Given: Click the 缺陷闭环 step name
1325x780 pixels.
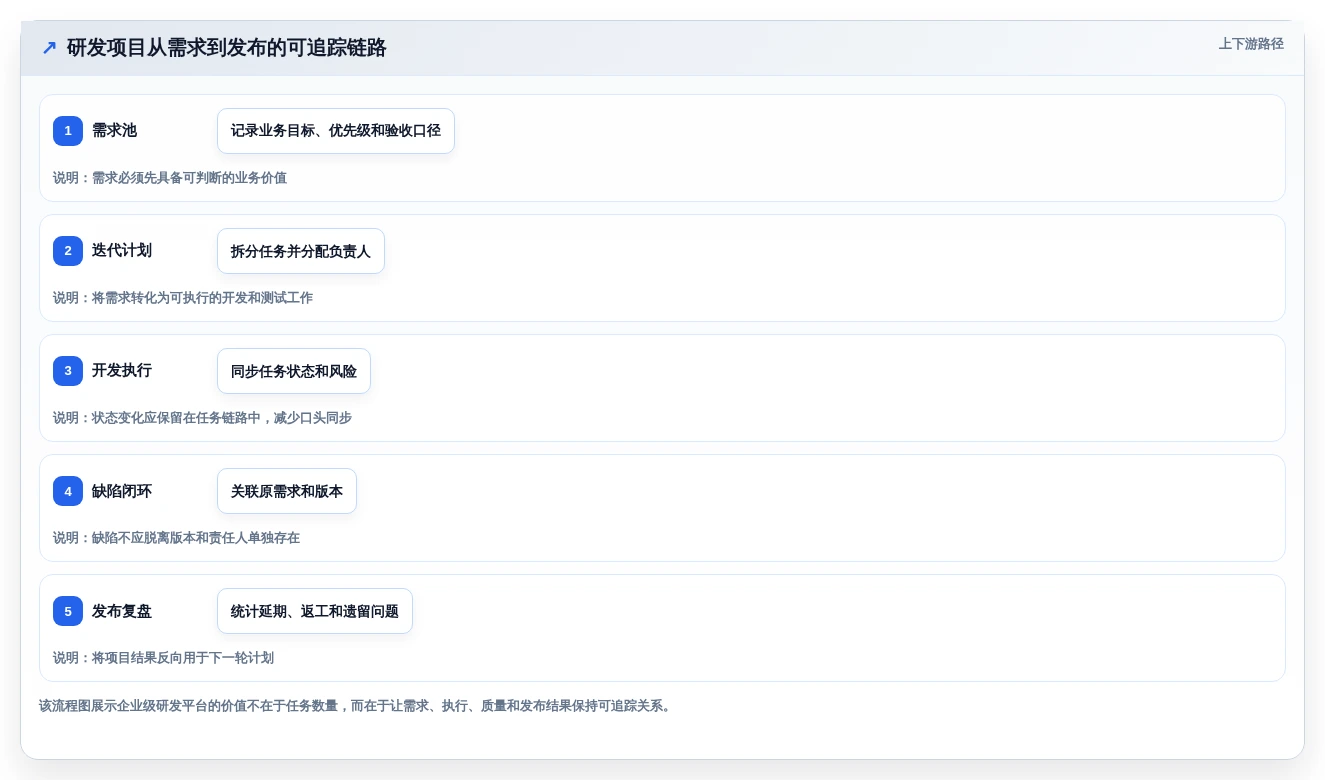Looking at the screenshot, I should [122, 490].
